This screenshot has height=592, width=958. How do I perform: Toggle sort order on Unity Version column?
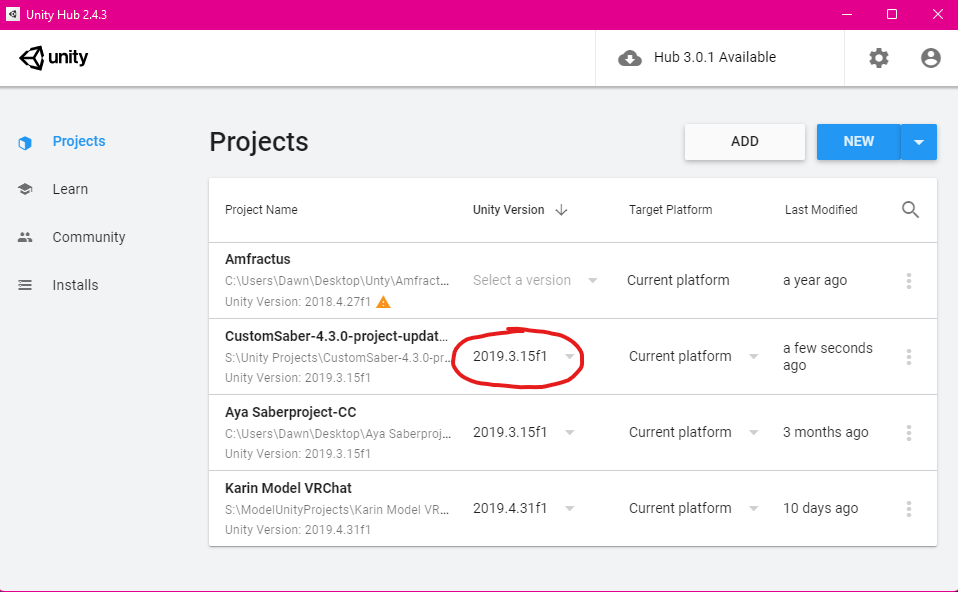[560, 210]
